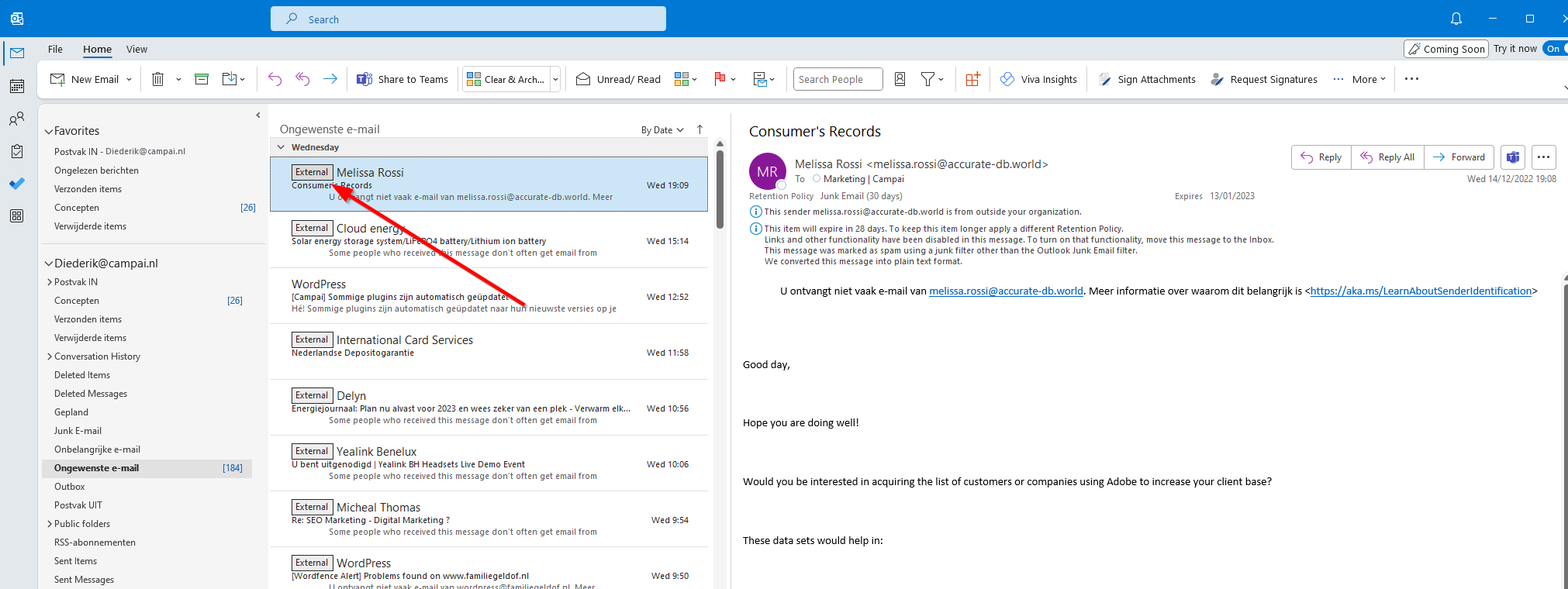Turn off the Try it now toggle
1568x589 pixels.
point(1554,49)
